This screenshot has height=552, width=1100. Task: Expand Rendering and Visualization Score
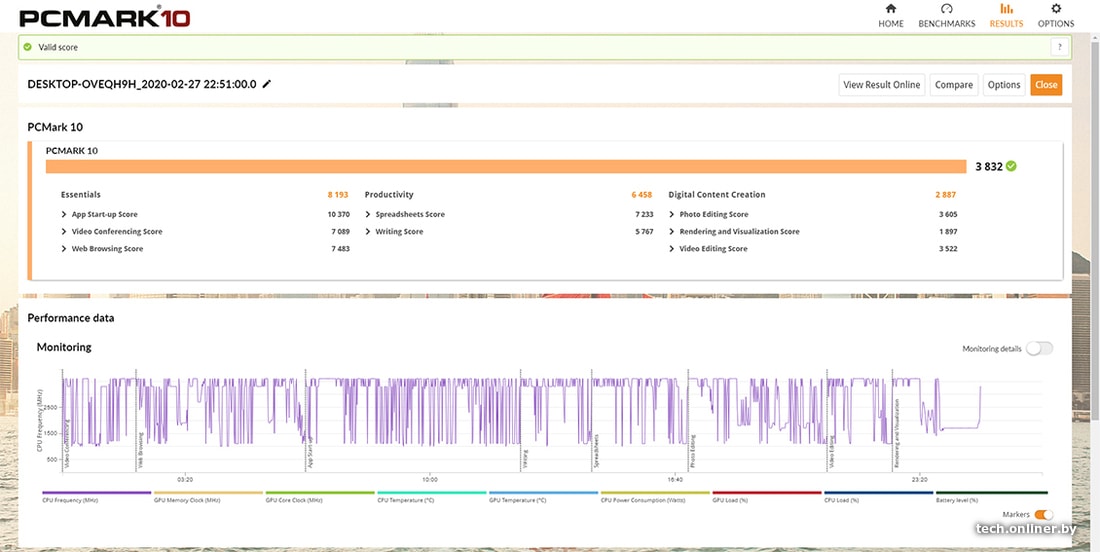click(673, 232)
